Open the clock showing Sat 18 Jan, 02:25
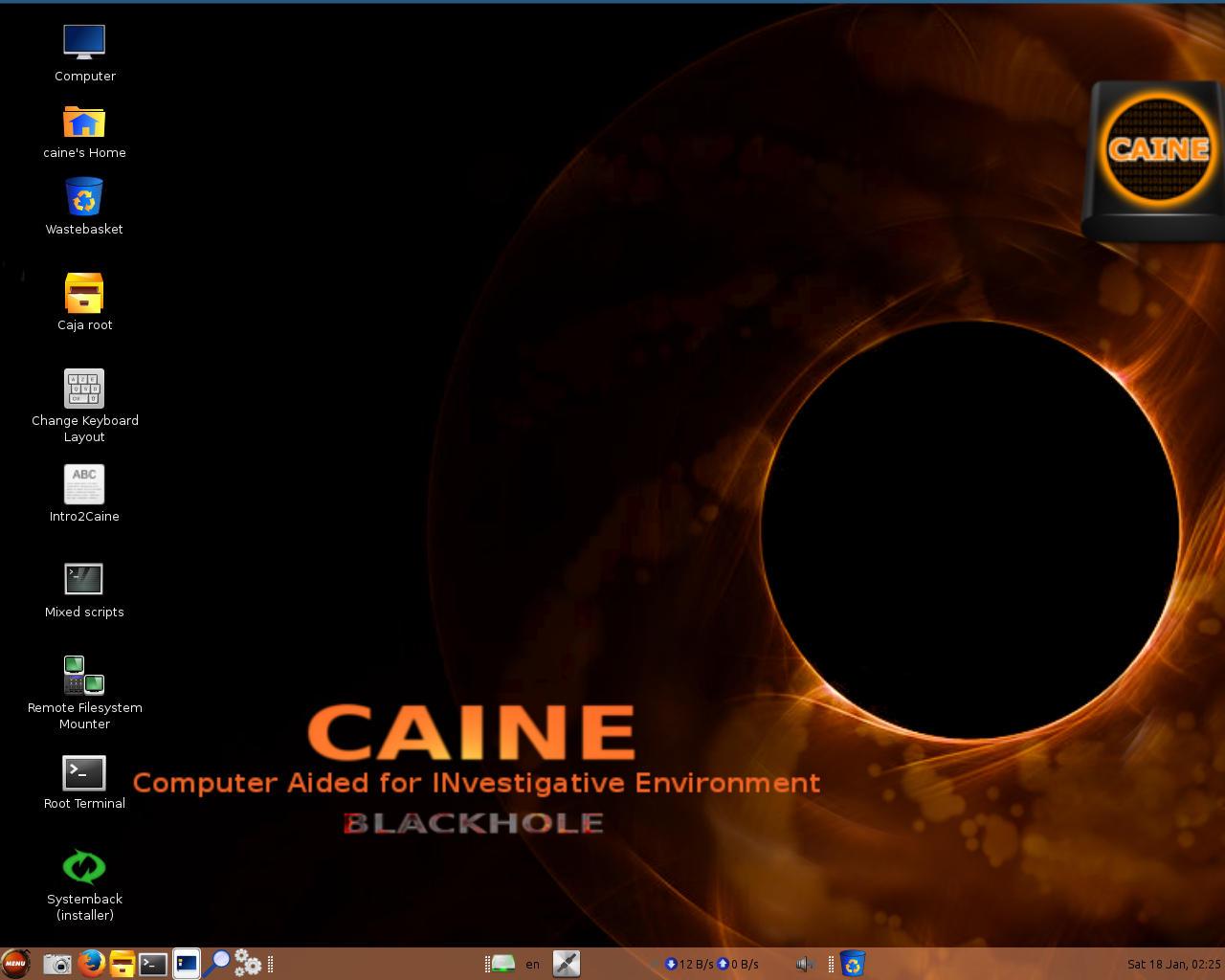 click(1174, 965)
